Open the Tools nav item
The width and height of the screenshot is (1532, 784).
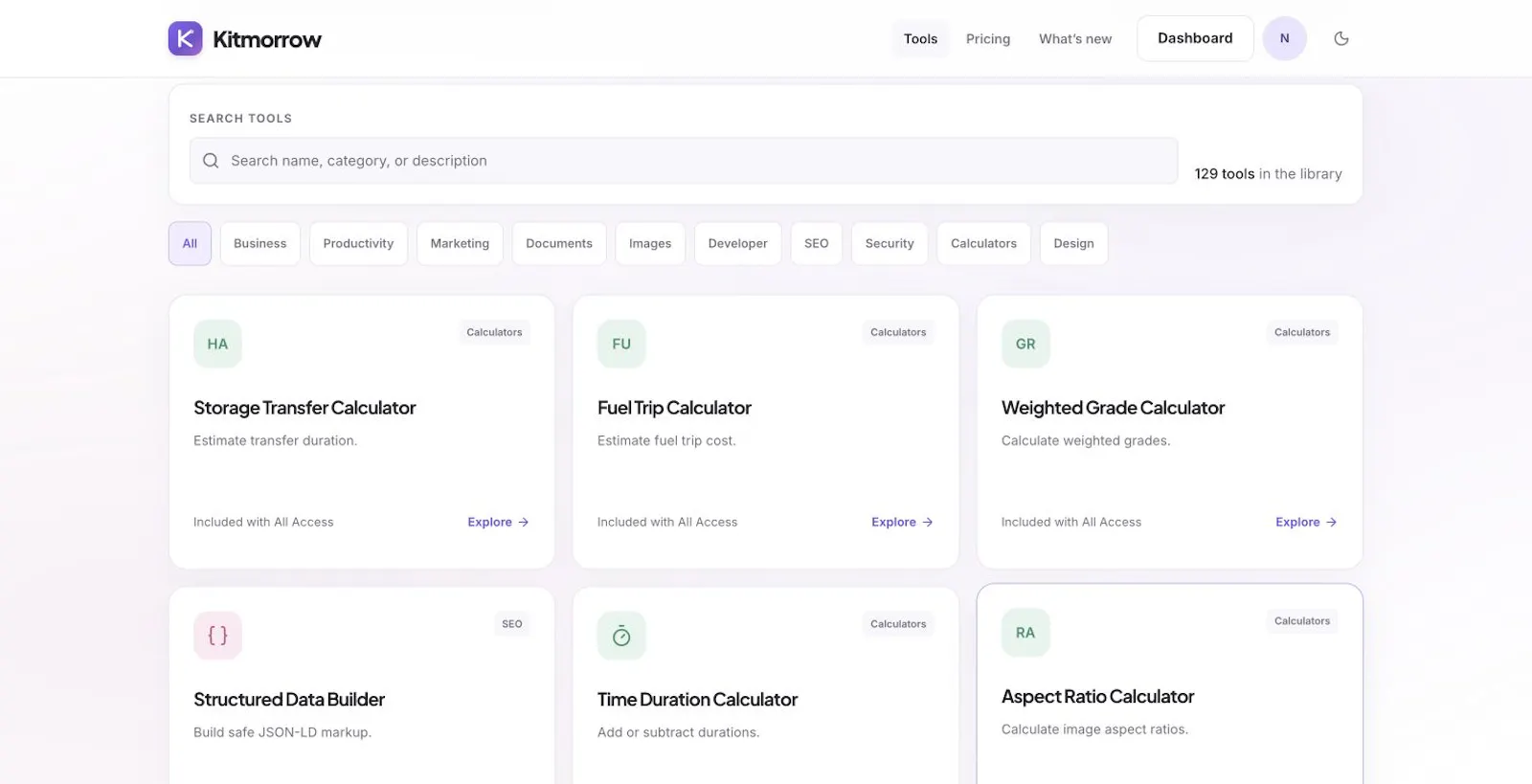pos(920,39)
